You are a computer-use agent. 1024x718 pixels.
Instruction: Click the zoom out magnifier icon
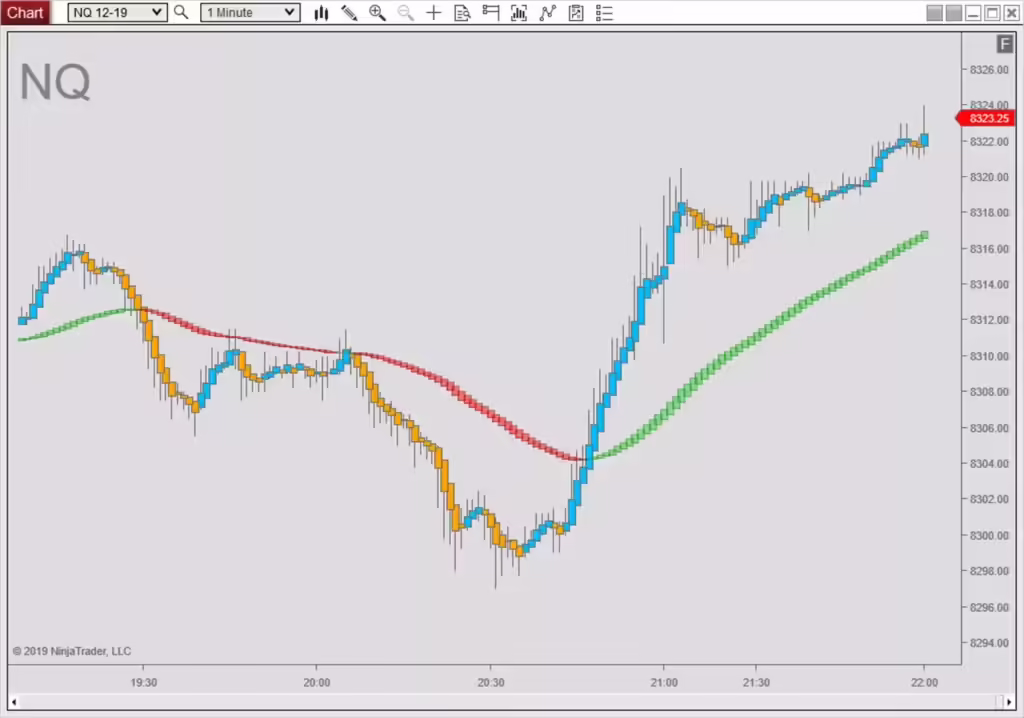(405, 13)
